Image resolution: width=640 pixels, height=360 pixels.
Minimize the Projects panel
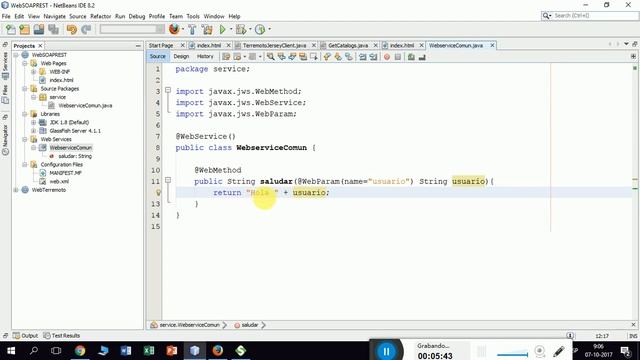(x=138, y=46)
